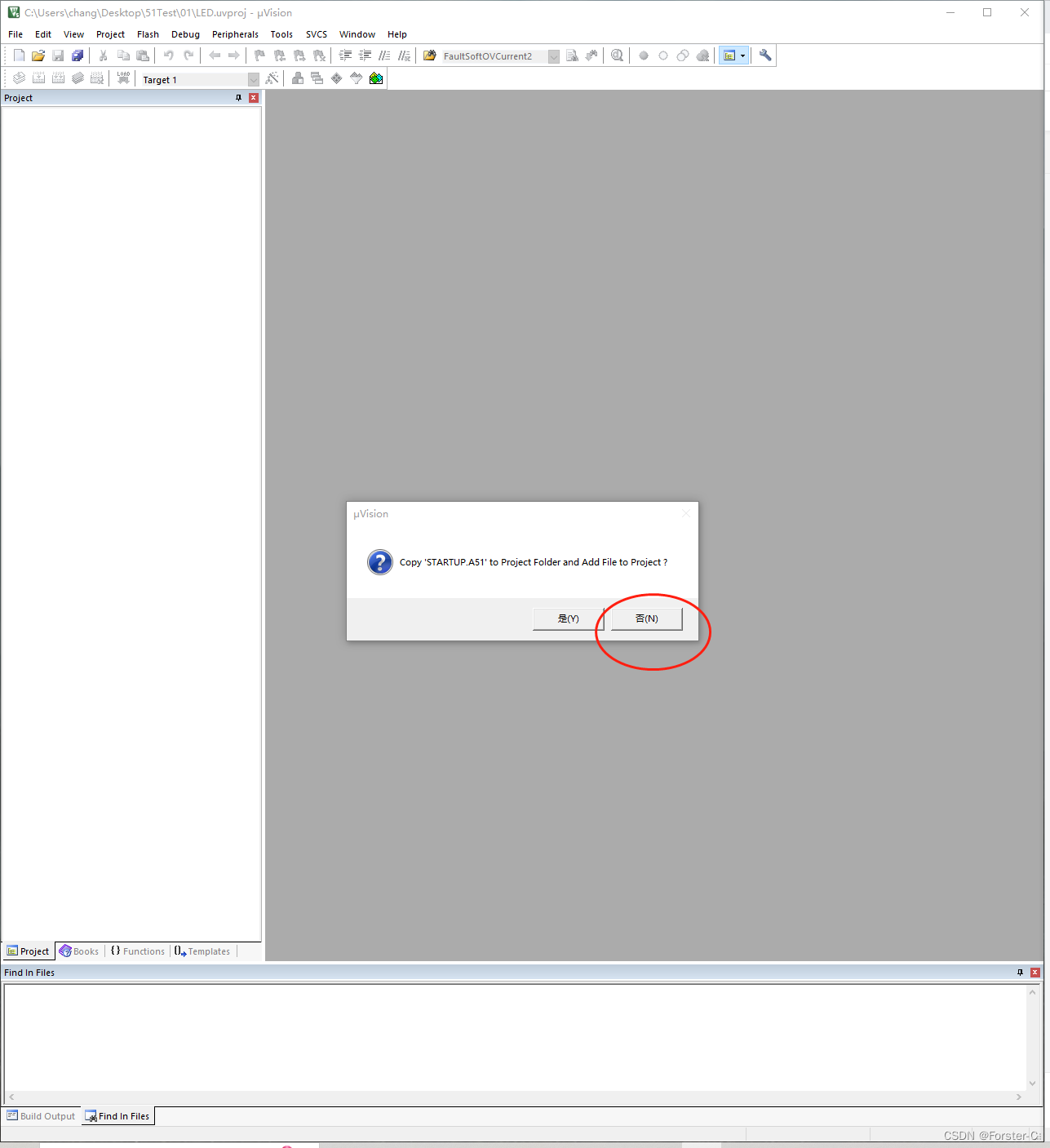Switch to the Templates tab
The height and width of the screenshot is (1148, 1050).
[x=203, y=951]
